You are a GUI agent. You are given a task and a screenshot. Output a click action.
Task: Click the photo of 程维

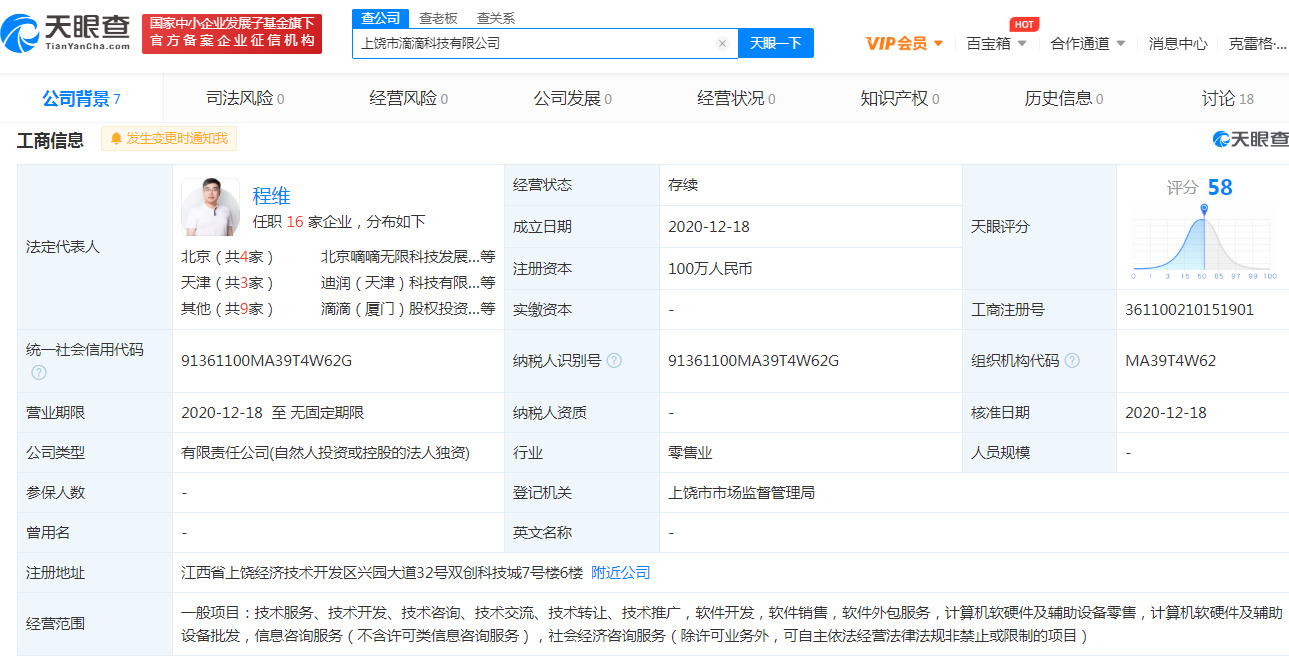[211, 207]
